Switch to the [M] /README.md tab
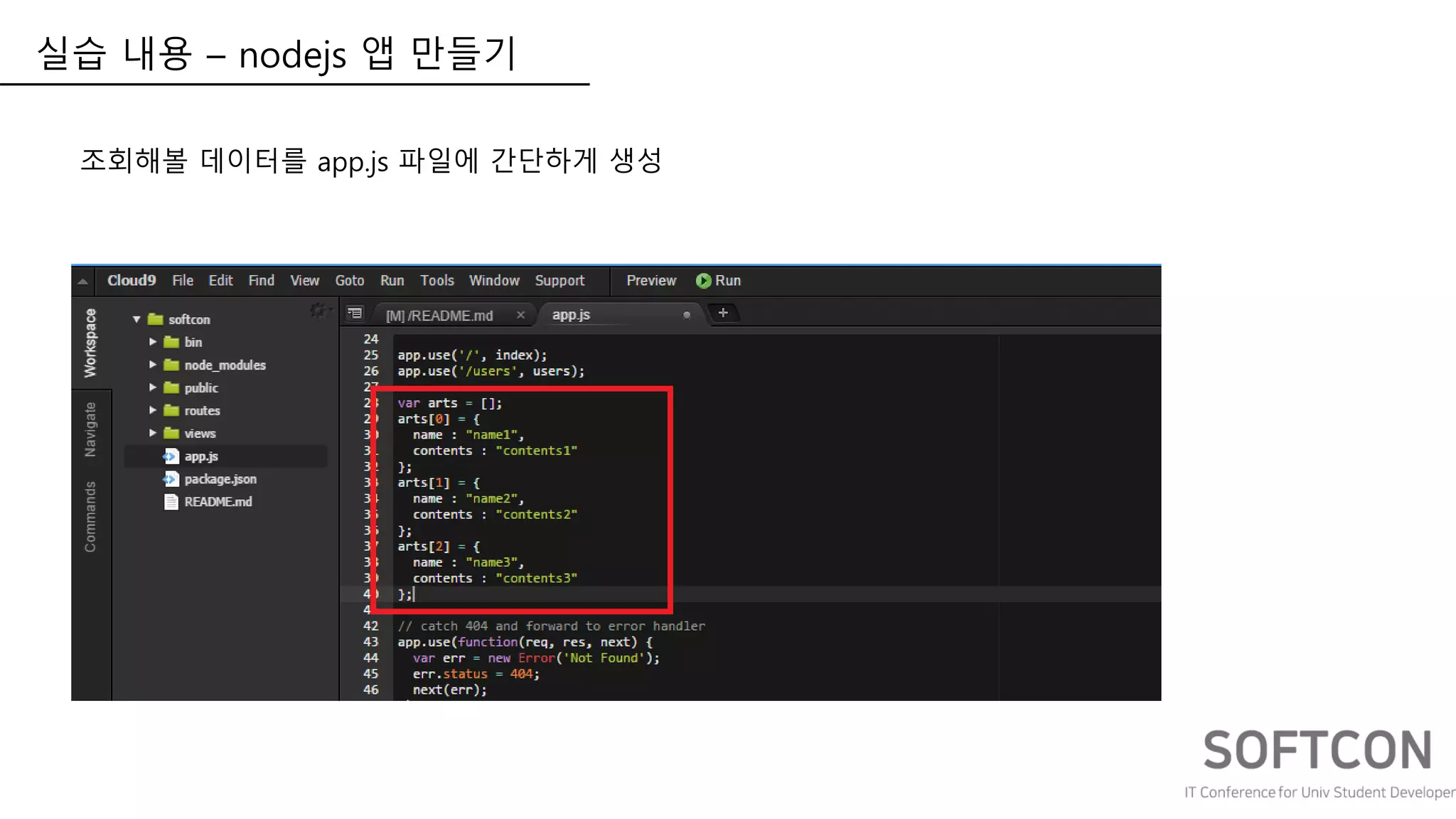Image resolution: width=1456 pixels, height=819 pixels. tap(439, 315)
